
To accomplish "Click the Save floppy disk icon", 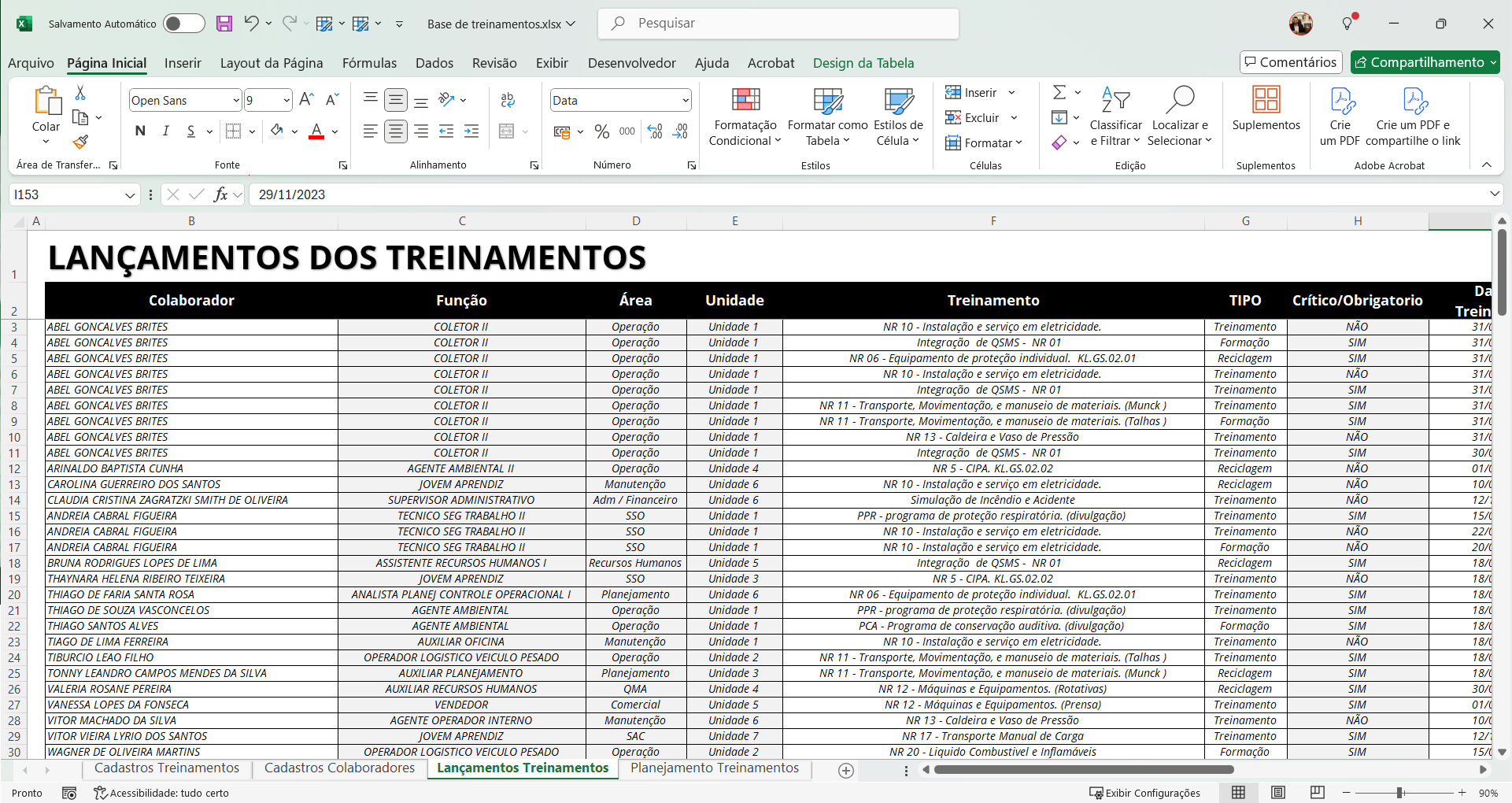I will pyautogui.click(x=224, y=24).
